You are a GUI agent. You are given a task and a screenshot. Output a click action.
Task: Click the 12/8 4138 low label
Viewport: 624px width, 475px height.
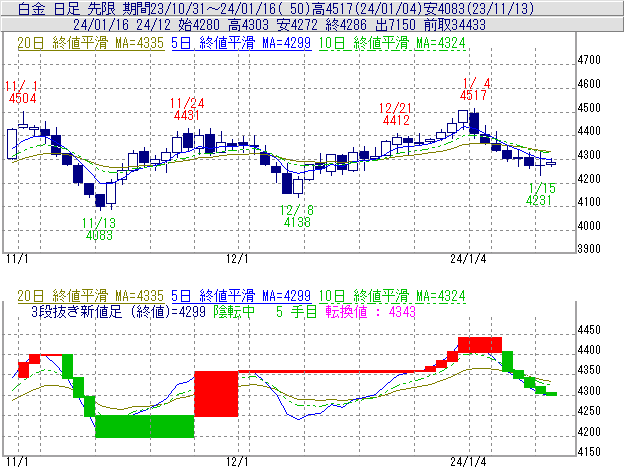(x=297, y=216)
